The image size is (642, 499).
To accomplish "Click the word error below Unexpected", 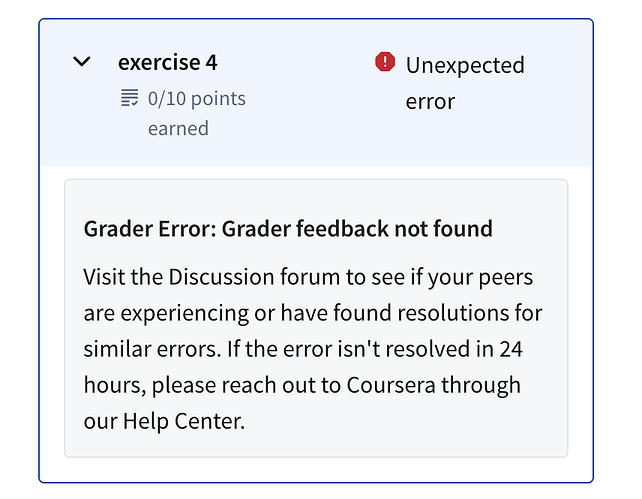I will (x=430, y=102).
